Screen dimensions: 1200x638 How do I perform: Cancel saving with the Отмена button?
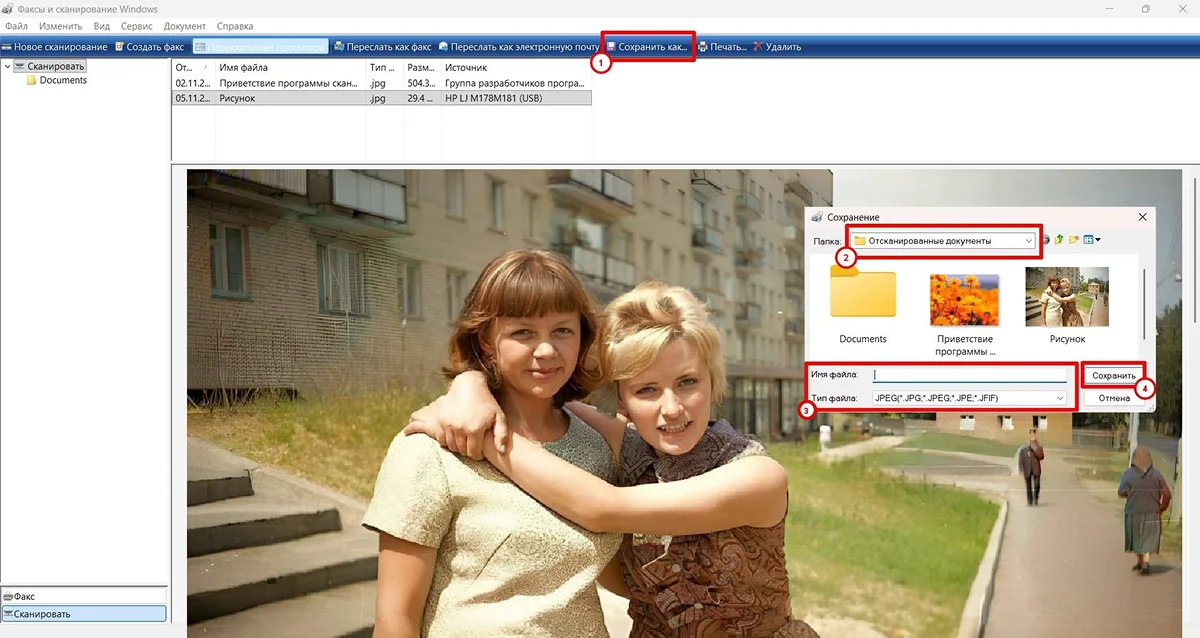click(x=1114, y=398)
